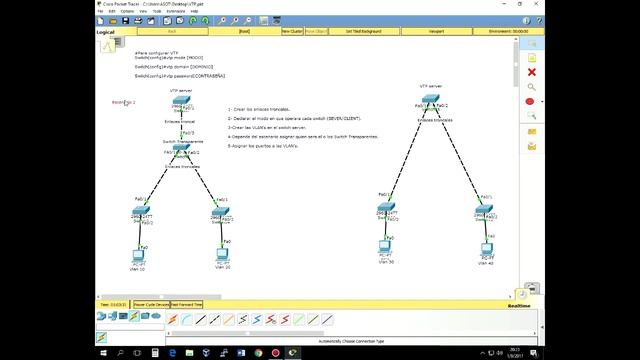Select the Place Note tool
This screenshot has width=640, height=360.
click(532, 58)
